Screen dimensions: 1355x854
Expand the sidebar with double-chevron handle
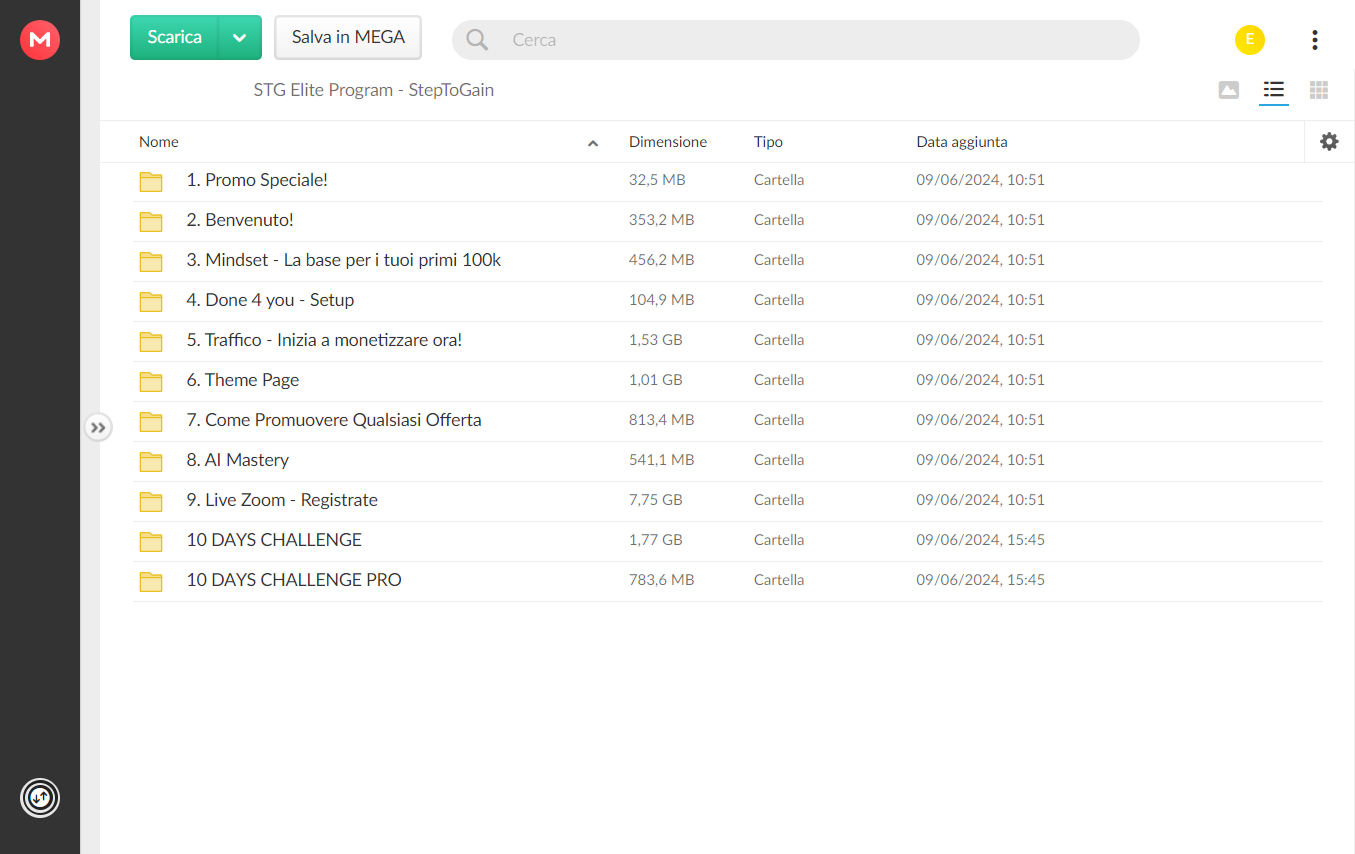[97, 428]
